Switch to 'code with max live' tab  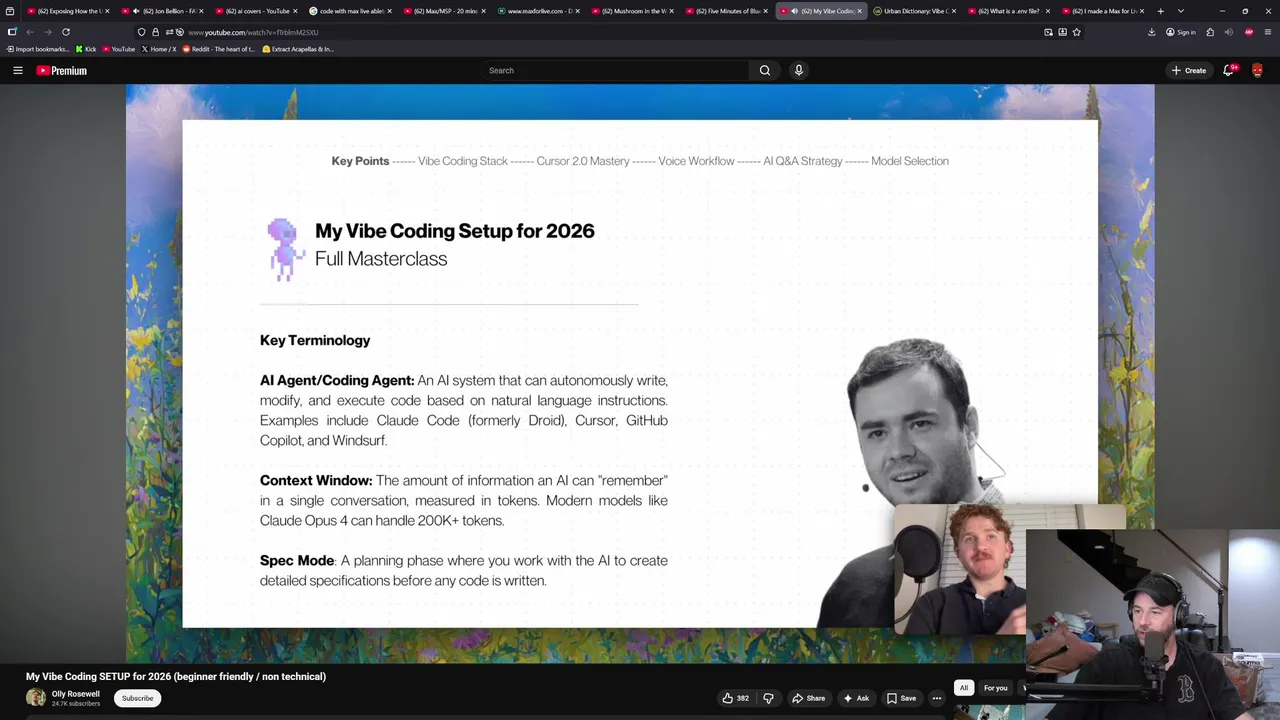pos(349,11)
